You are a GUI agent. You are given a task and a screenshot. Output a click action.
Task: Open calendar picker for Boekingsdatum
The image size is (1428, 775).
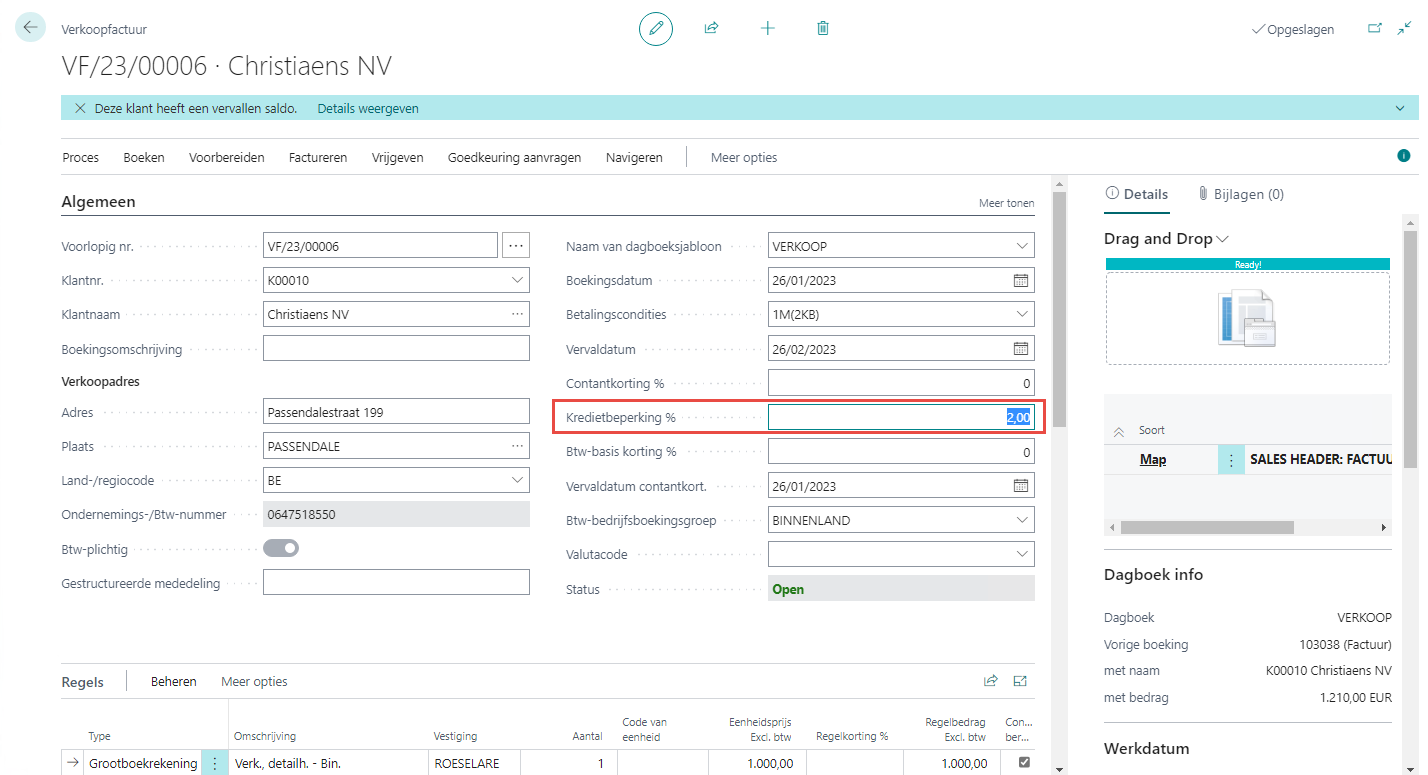(1021, 281)
